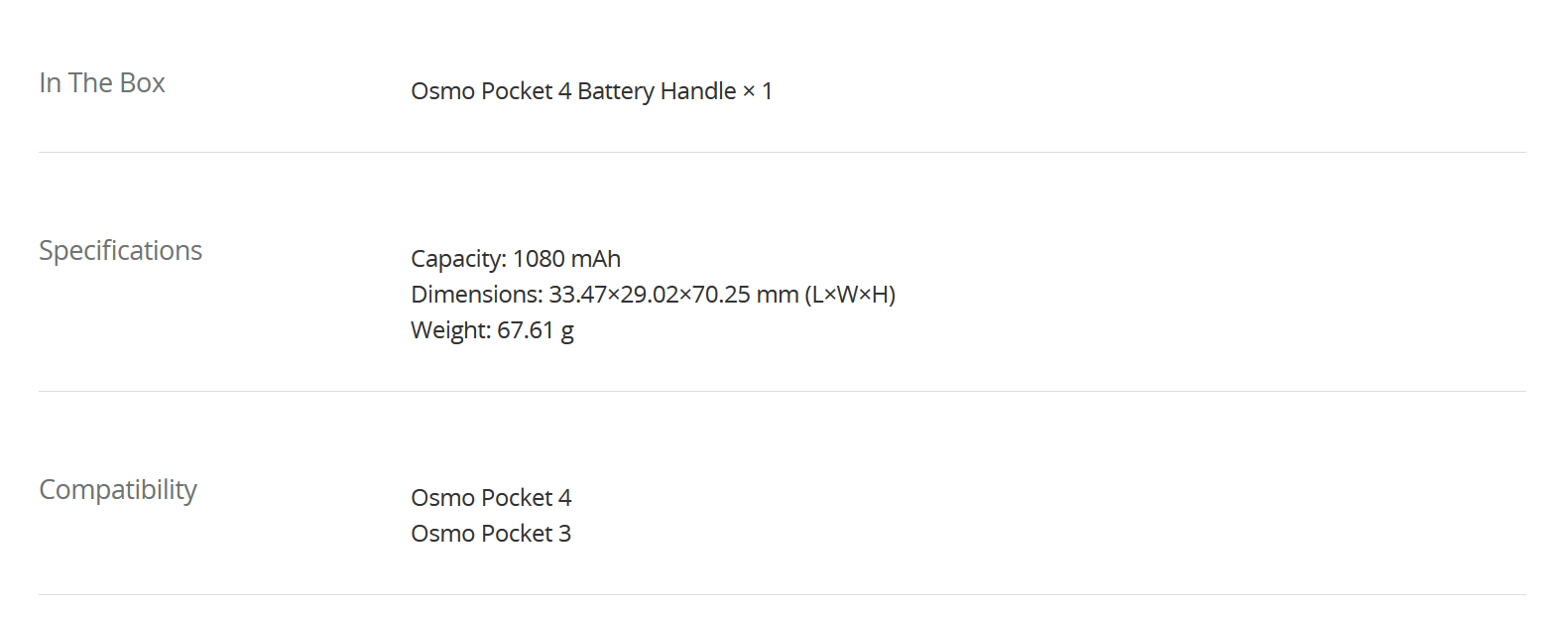Click the "Specifications" section heading
Image resolution: width=1568 pixels, height=623 pixels.
120,251
